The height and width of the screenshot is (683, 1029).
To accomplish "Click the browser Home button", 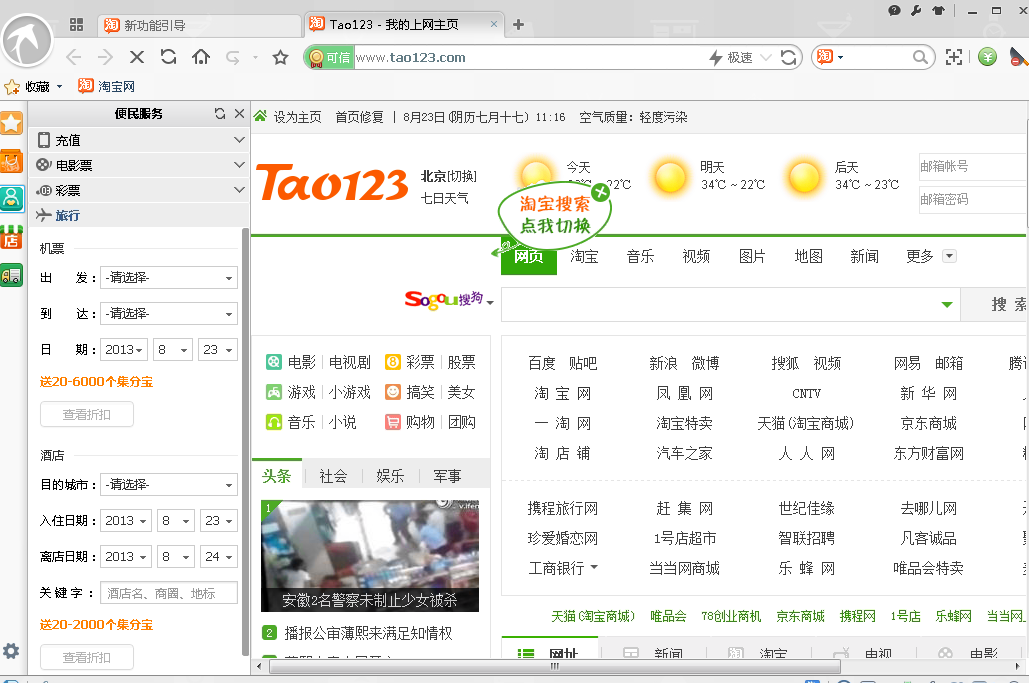I will coord(201,57).
